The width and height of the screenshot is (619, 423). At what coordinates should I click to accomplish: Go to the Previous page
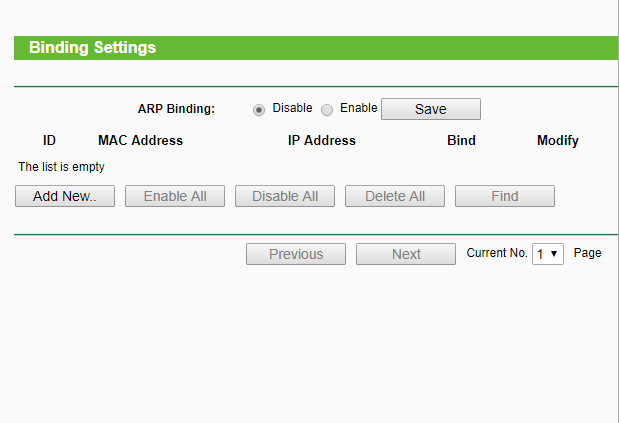(296, 254)
